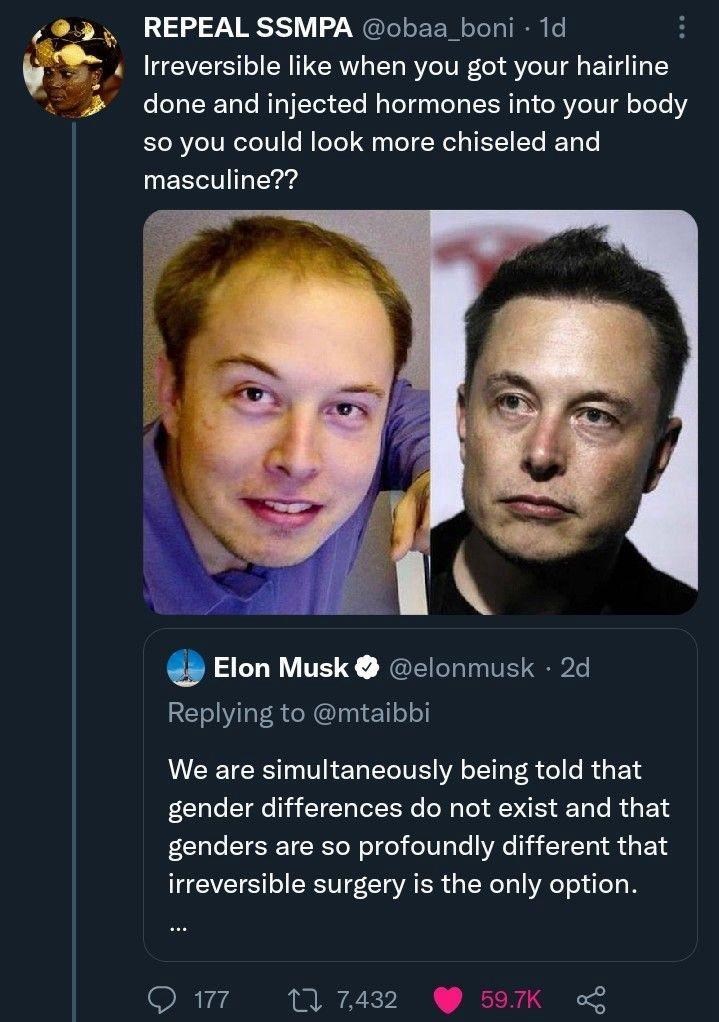Image resolution: width=719 pixels, height=1022 pixels.
Task: Click the @elonmusk handle in quoted tweet
Action: (461, 668)
